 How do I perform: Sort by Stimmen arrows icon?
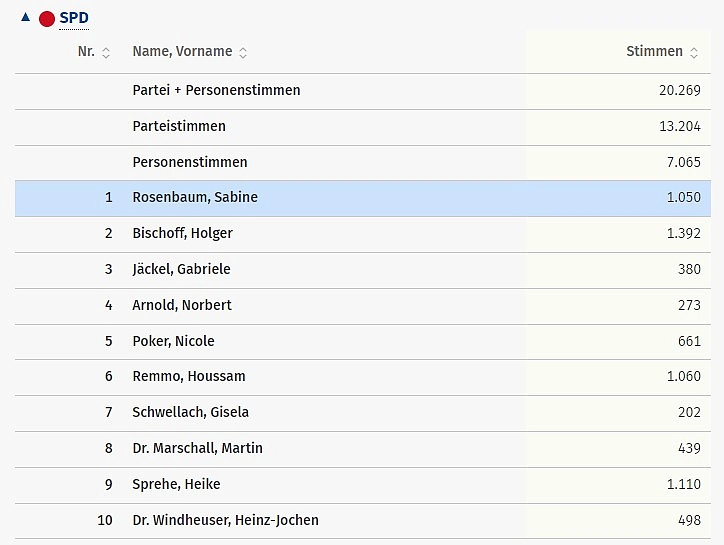point(694,52)
